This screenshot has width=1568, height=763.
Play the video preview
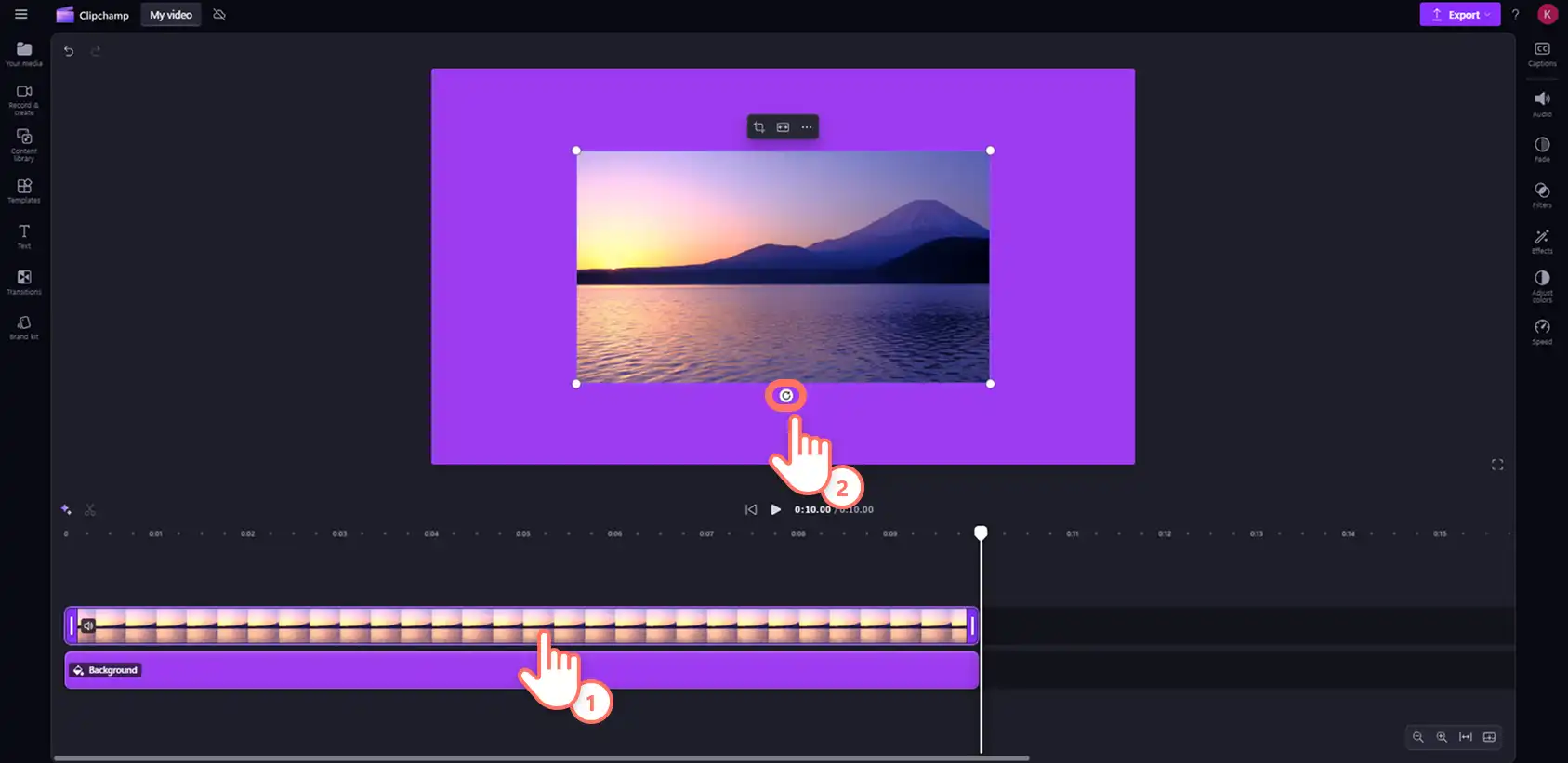[x=776, y=509]
